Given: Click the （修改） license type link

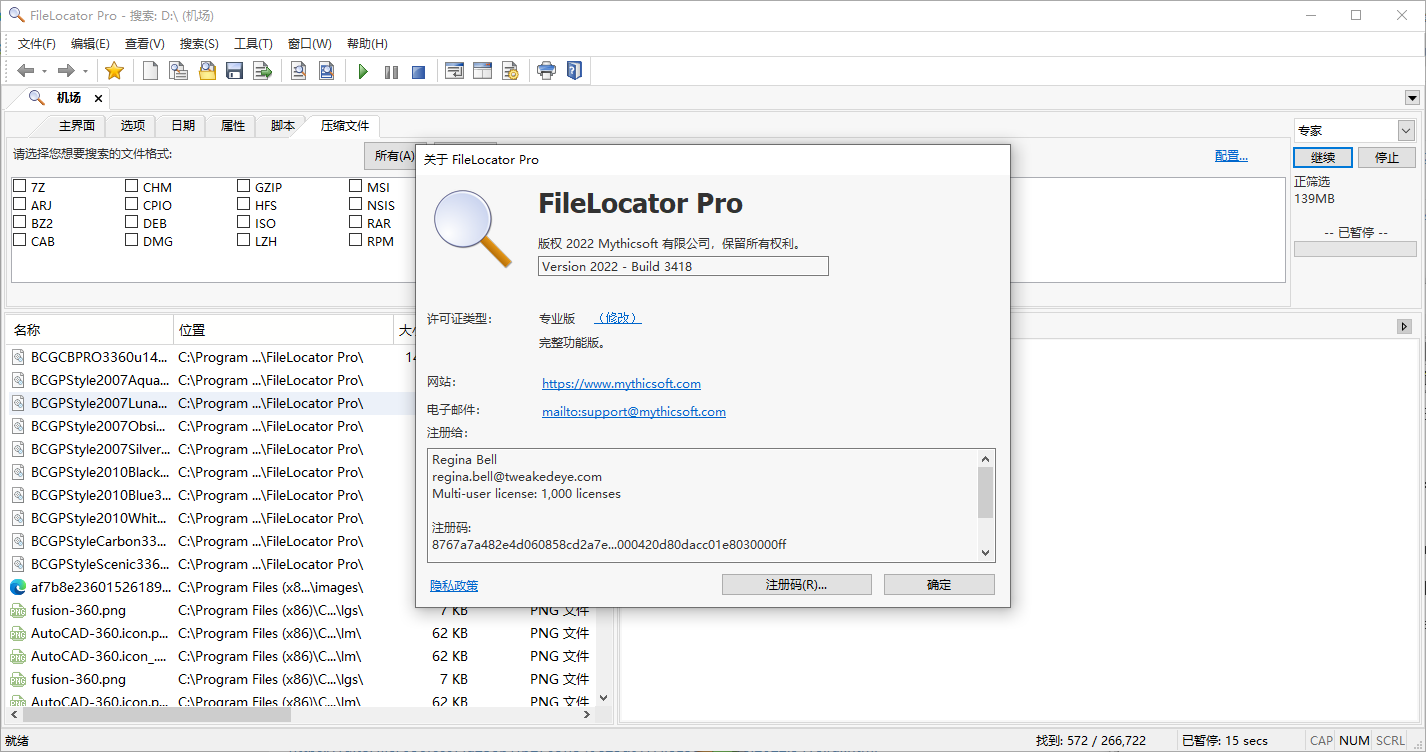Looking at the screenshot, I should [x=618, y=318].
